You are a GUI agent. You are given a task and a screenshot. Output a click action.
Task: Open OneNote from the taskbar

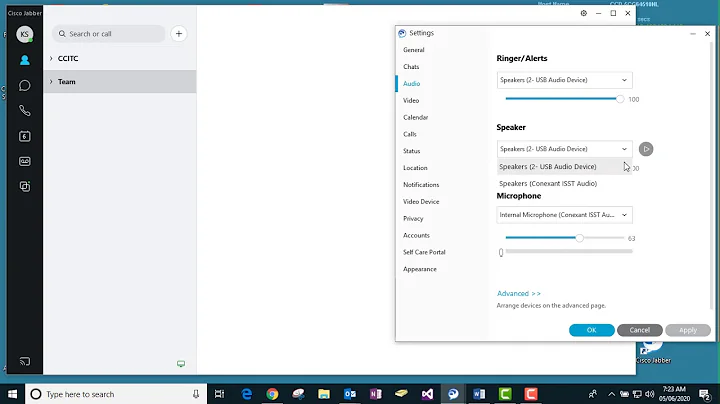tap(376, 394)
